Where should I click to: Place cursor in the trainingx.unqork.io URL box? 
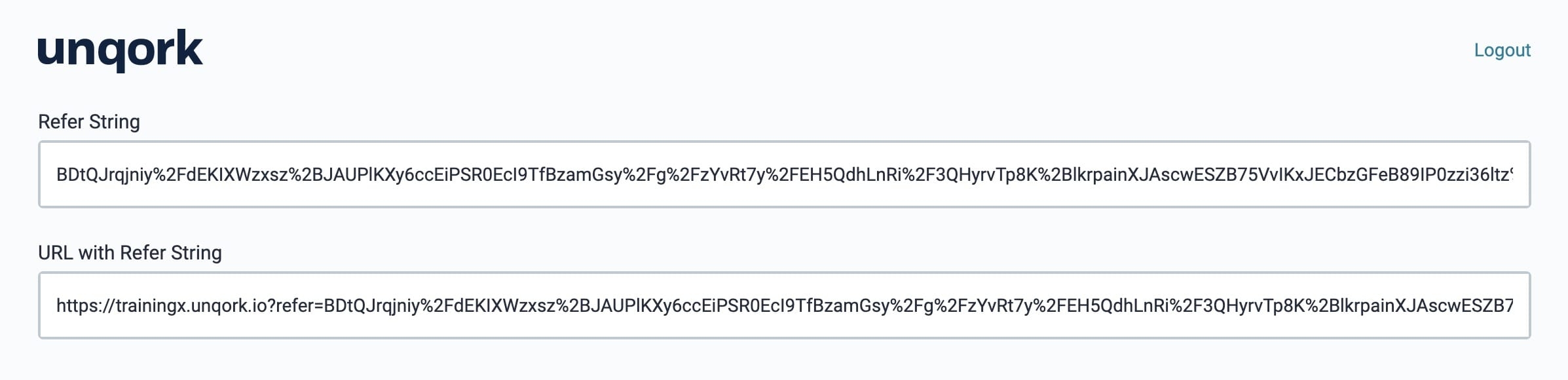(x=784, y=305)
